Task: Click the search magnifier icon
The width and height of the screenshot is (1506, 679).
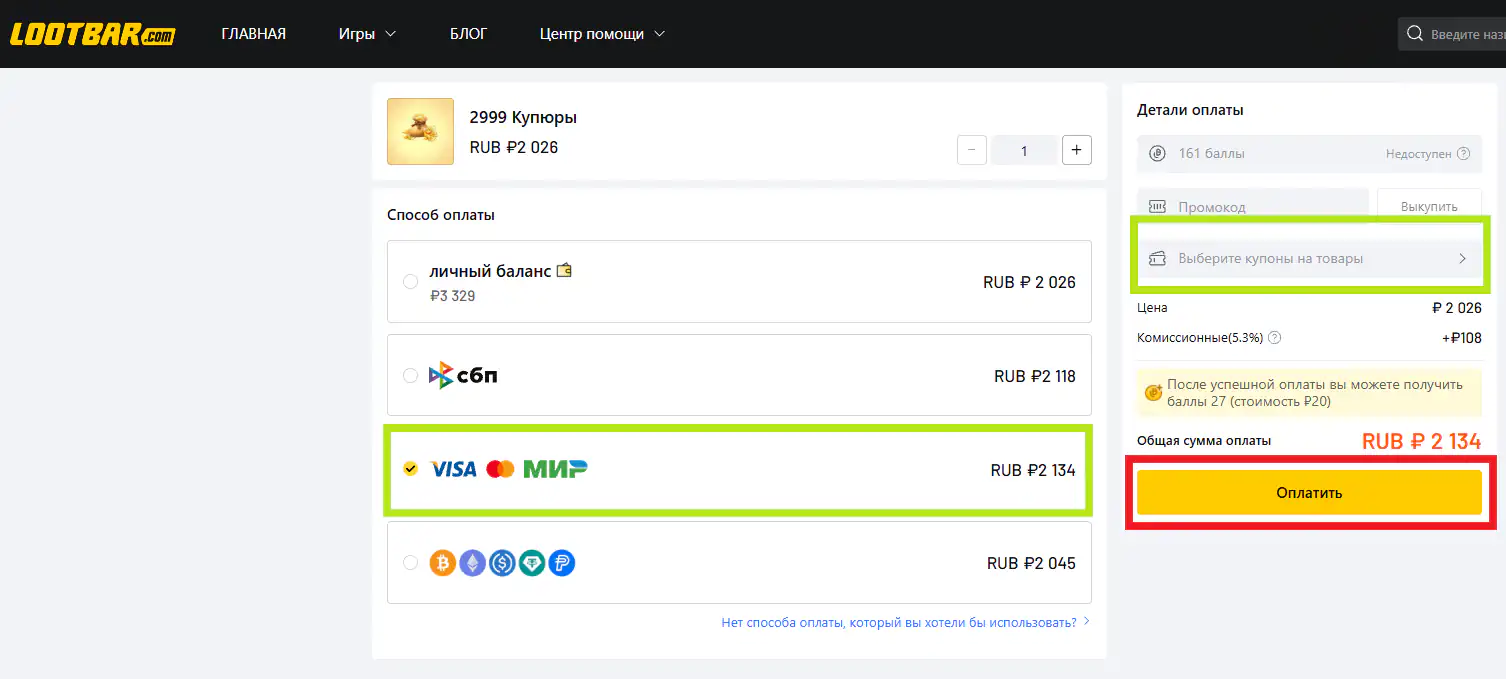Action: tap(1415, 34)
